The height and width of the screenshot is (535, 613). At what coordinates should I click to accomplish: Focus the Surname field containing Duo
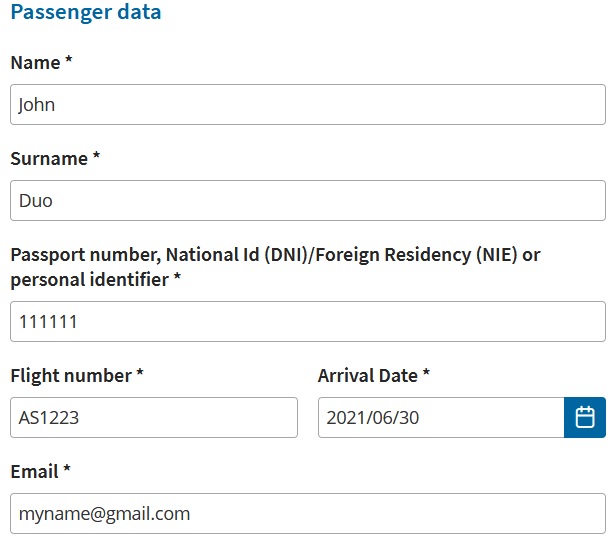click(x=307, y=200)
